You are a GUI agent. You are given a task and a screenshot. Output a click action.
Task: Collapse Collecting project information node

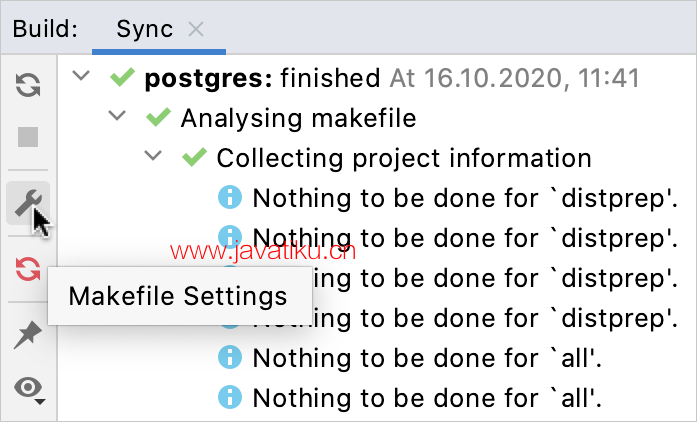click(x=153, y=156)
